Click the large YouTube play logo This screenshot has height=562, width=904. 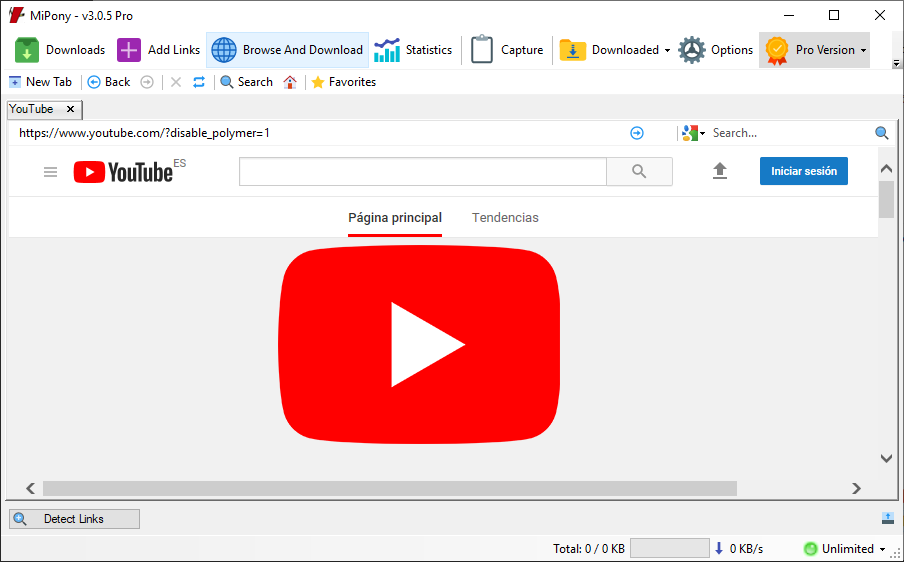(419, 344)
